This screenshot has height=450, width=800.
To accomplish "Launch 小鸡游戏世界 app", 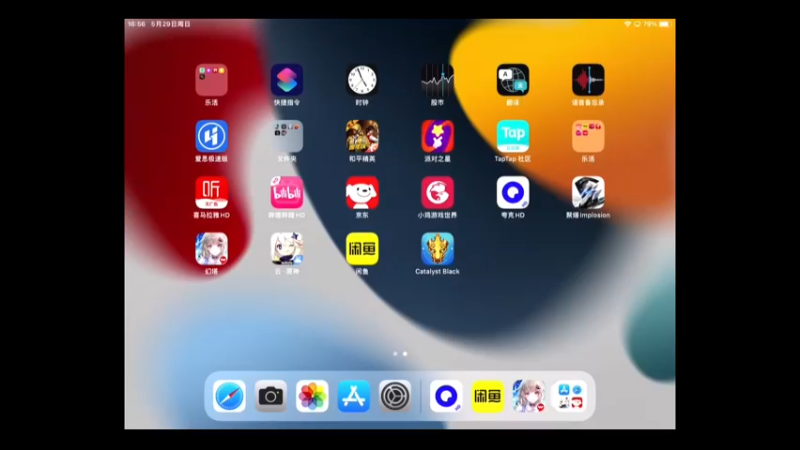I will tap(437, 193).
